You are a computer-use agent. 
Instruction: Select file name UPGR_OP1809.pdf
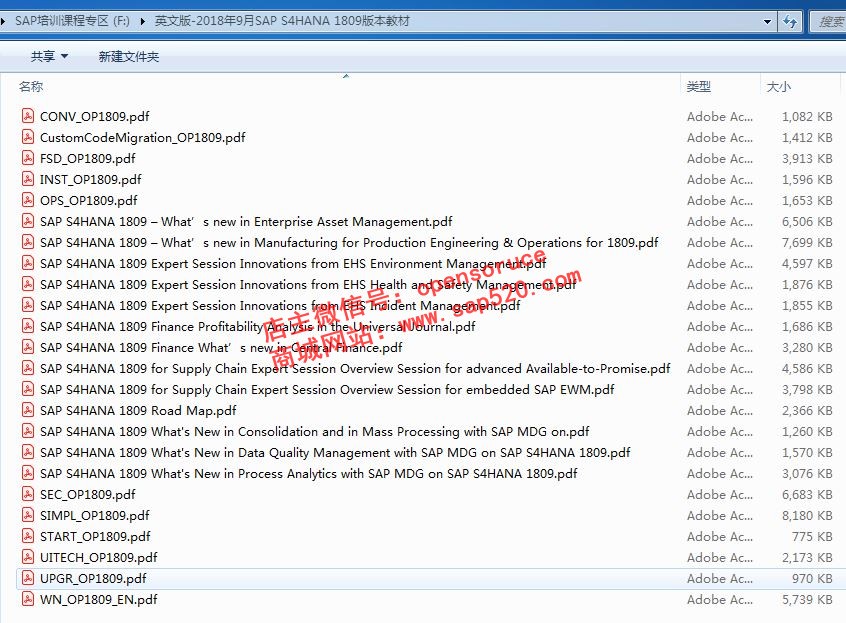point(93,579)
